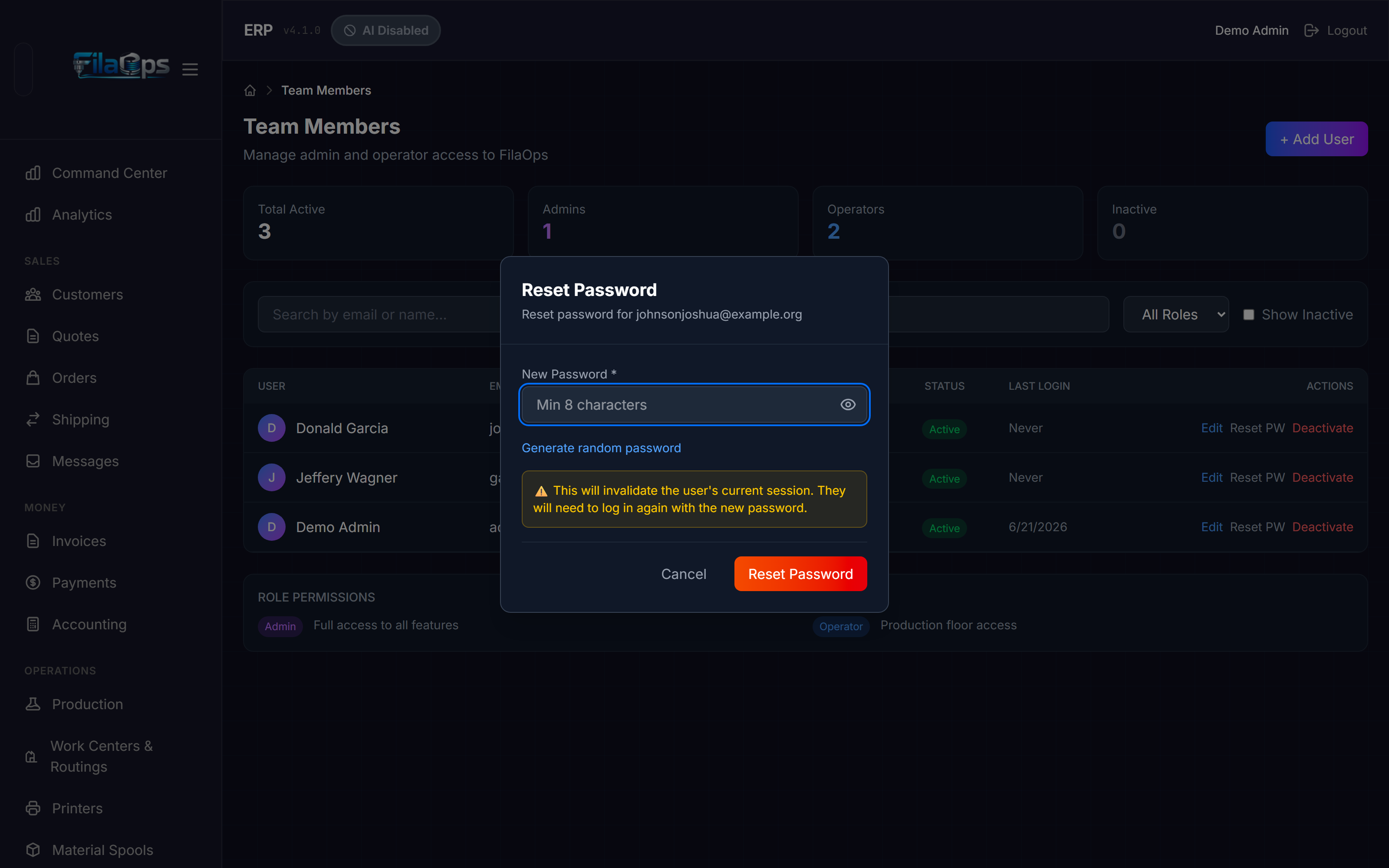The image size is (1389, 868).
Task: Open Command Center from sidebar
Action: [110, 173]
